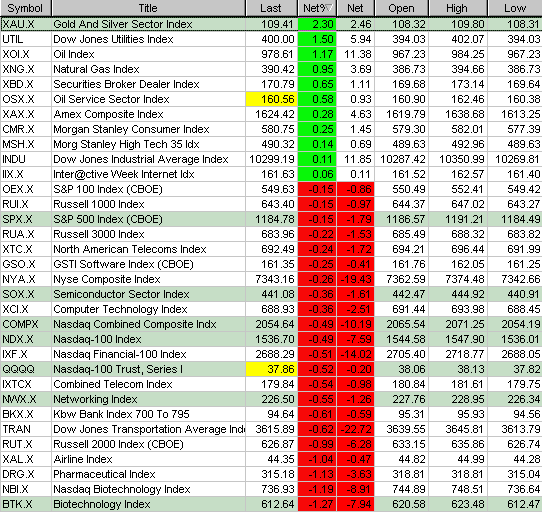Select the INDU symbol cell

[26, 159]
